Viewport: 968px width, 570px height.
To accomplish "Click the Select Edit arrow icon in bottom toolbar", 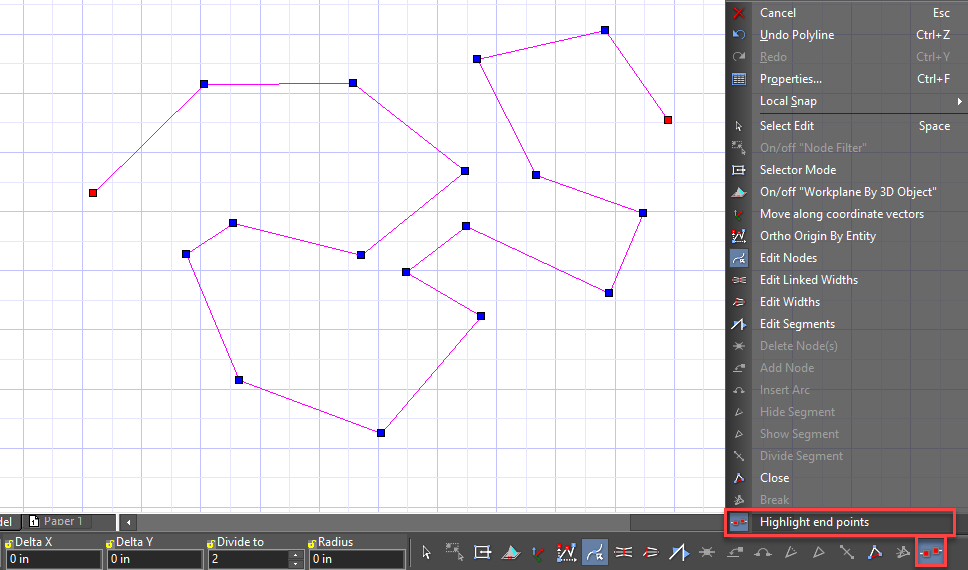I will click(x=426, y=551).
